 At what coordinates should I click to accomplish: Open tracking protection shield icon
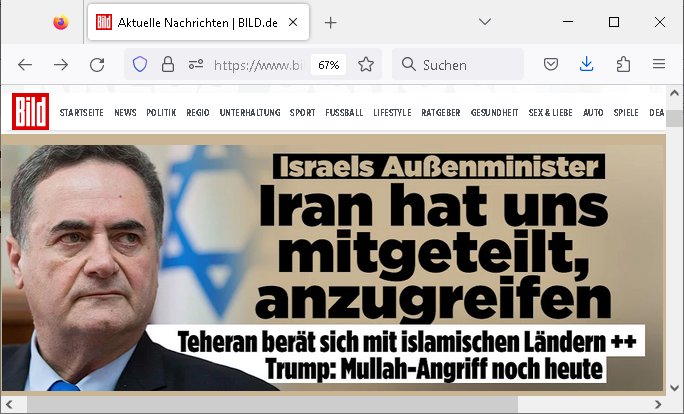tap(140, 65)
